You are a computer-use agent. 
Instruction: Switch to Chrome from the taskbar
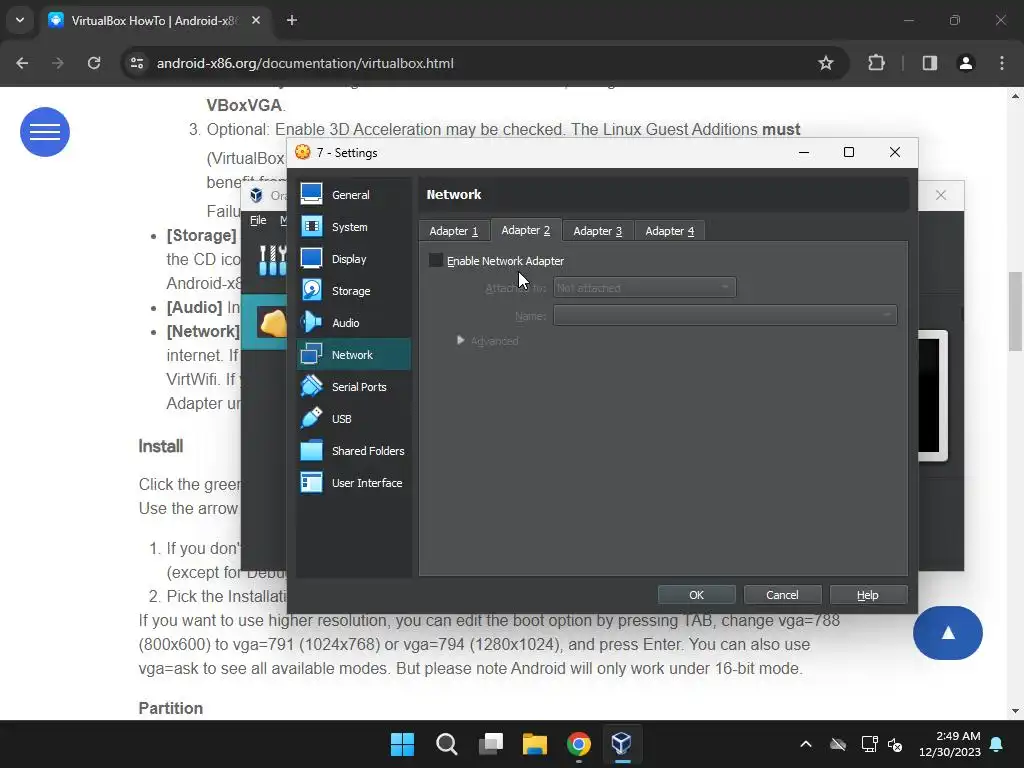pos(579,744)
